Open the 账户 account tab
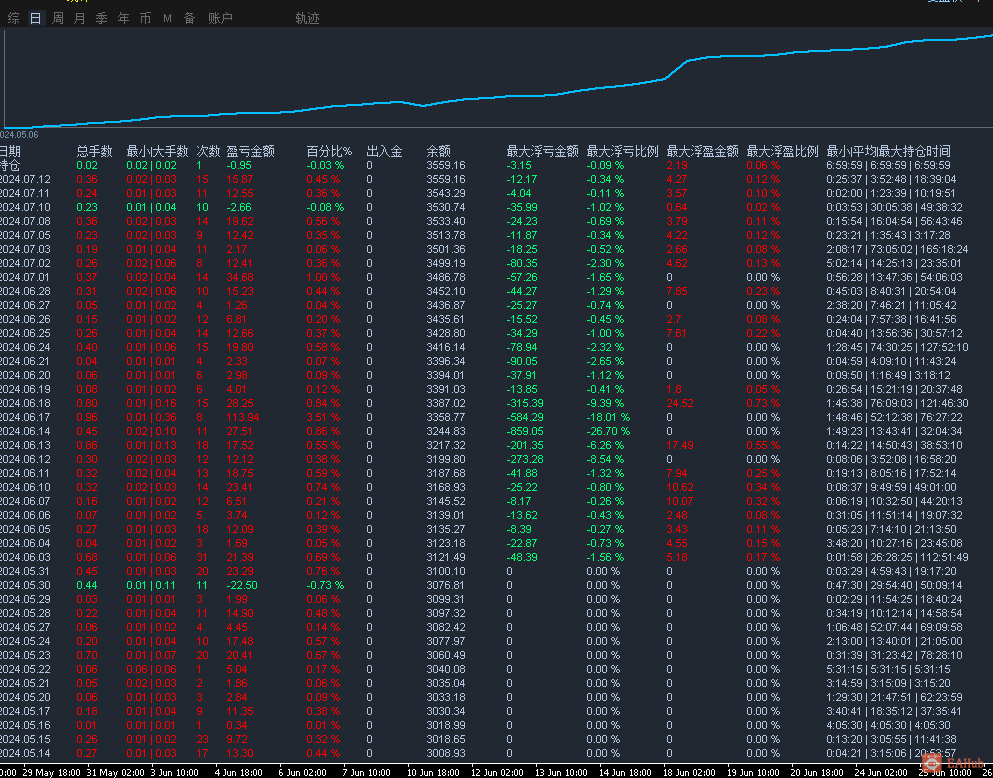 pyautogui.click(x=220, y=18)
